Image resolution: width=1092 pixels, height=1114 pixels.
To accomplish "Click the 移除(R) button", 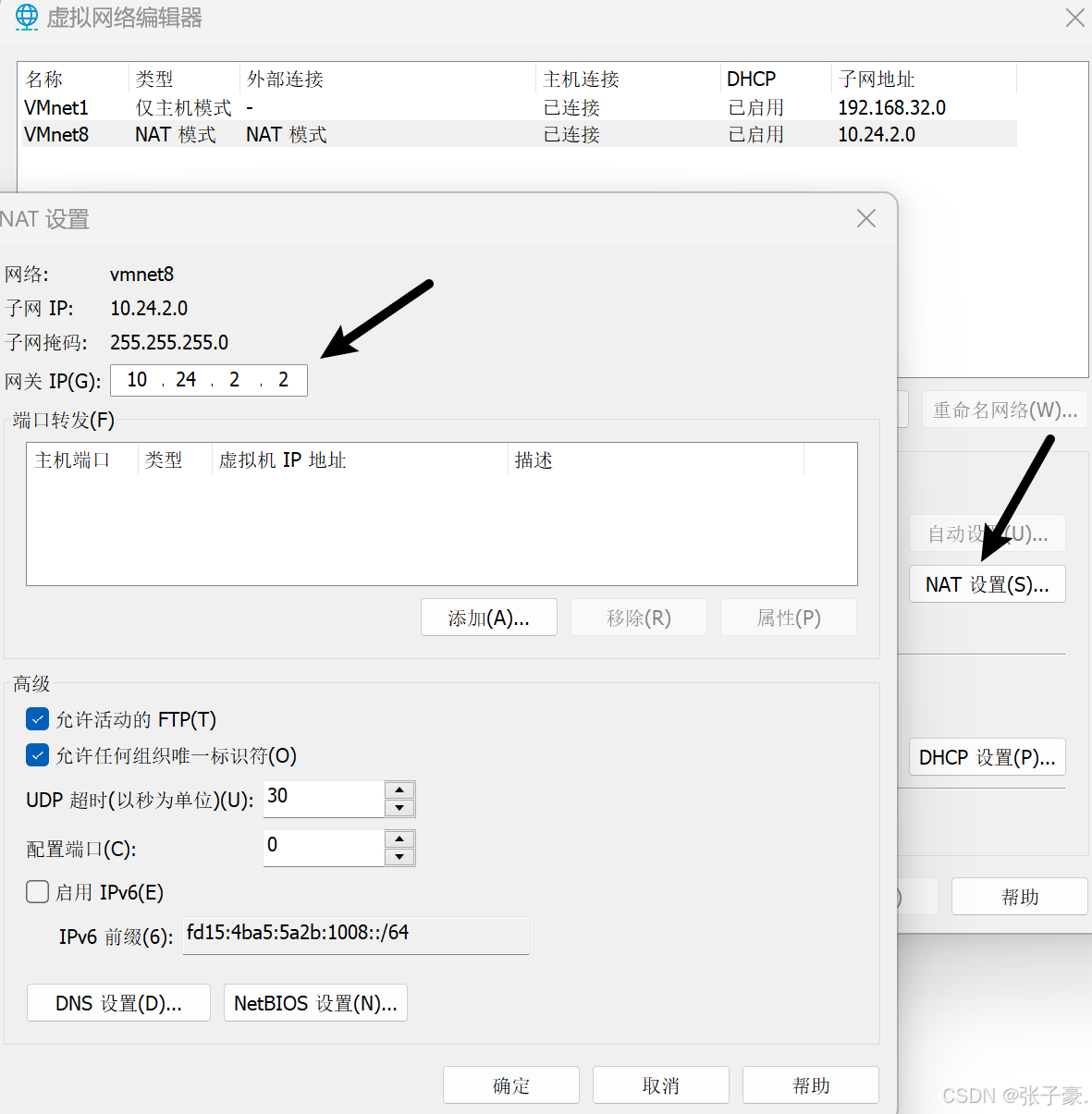I will coord(639,618).
